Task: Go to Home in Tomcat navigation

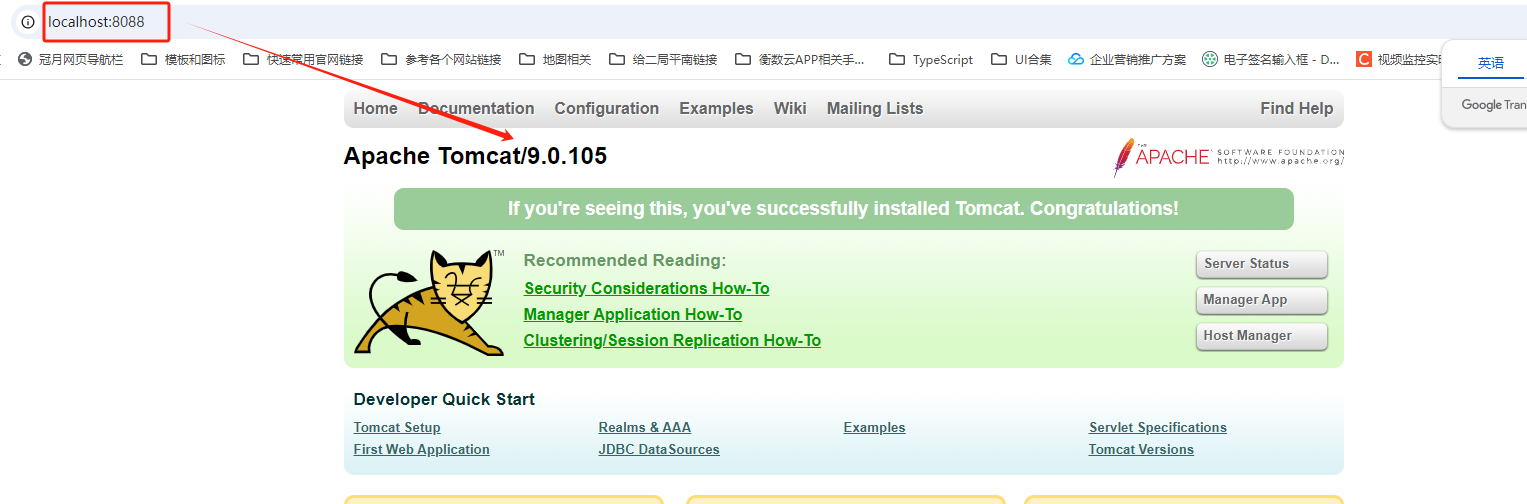Action: [375, 109]
